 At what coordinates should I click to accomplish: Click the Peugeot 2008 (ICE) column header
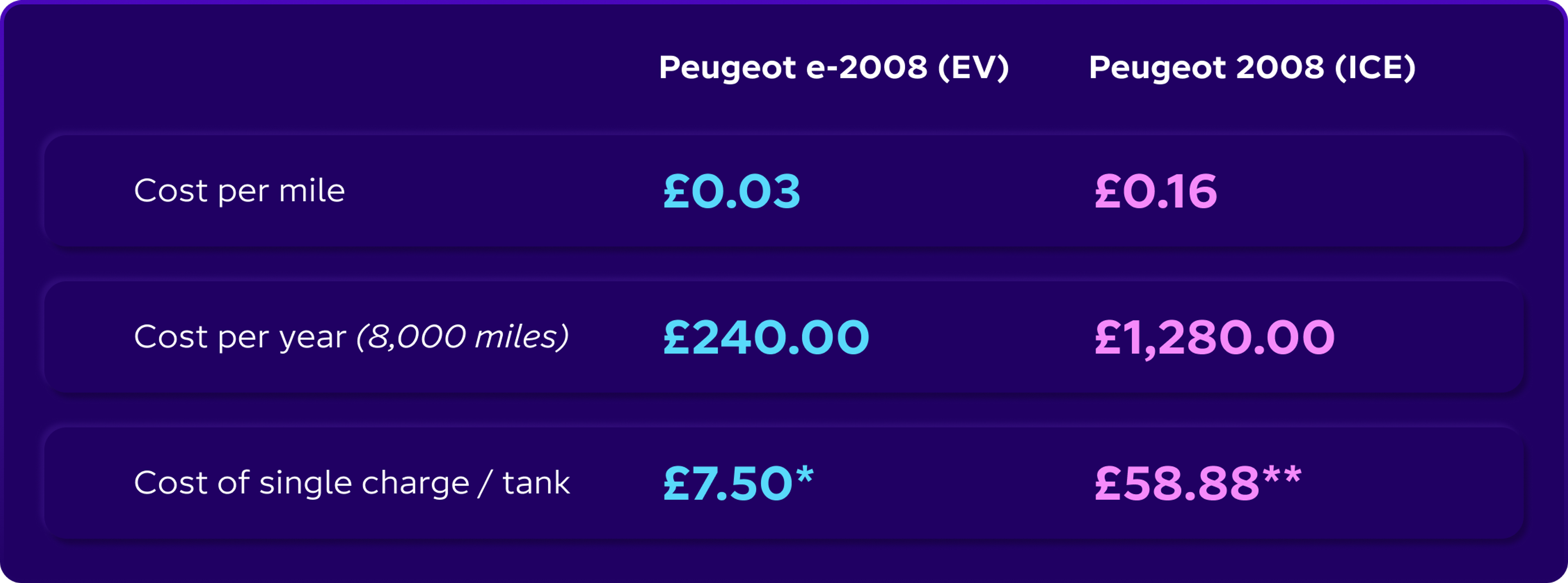pos(1252,67)
